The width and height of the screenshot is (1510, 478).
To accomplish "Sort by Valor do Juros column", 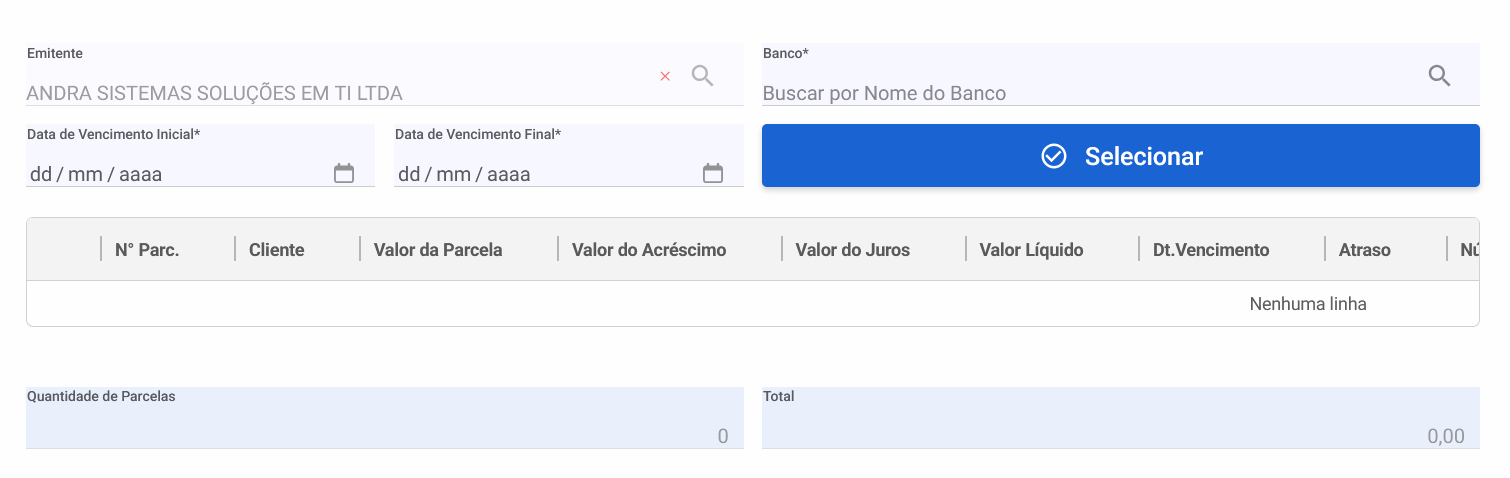I will click(853, 250).
